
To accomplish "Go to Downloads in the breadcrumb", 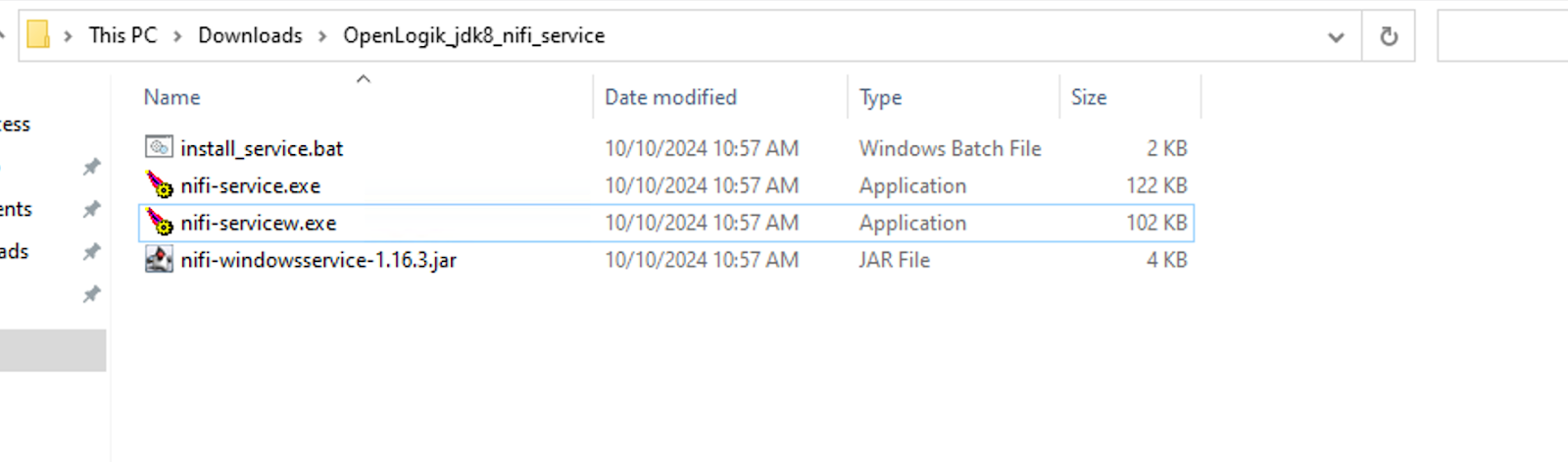I will coord(250,35).
